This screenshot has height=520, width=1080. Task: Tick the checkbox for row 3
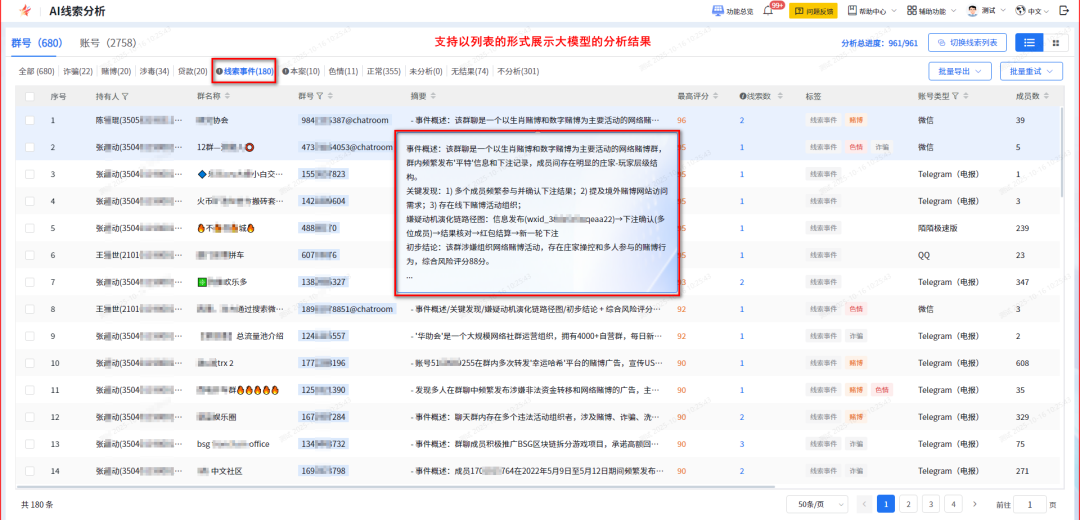point(30,174)
